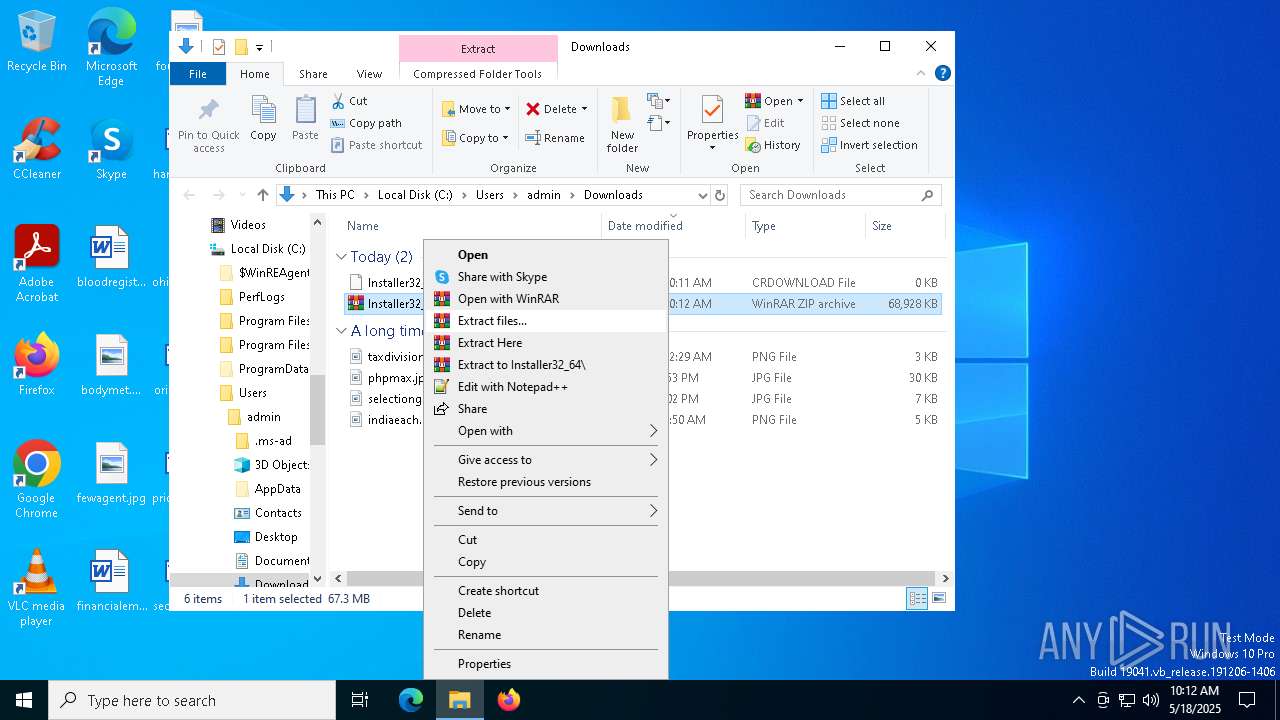The image size is (1280, 720).
Task: Click Invert selection in ribbon
Action: (x=869, y=145)
